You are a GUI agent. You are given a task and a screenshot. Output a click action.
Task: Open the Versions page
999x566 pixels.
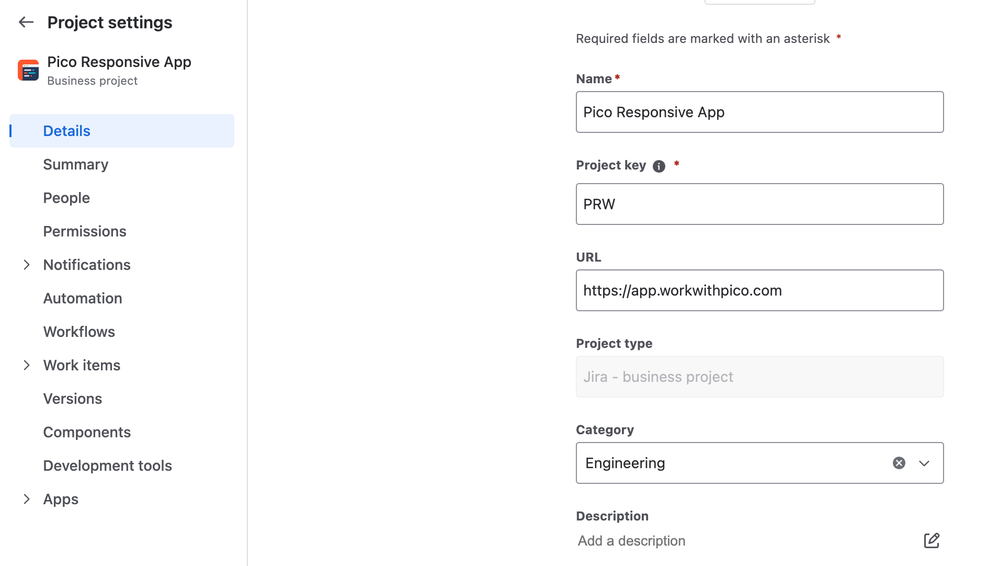pyautogui.click(x=73, y=399)
